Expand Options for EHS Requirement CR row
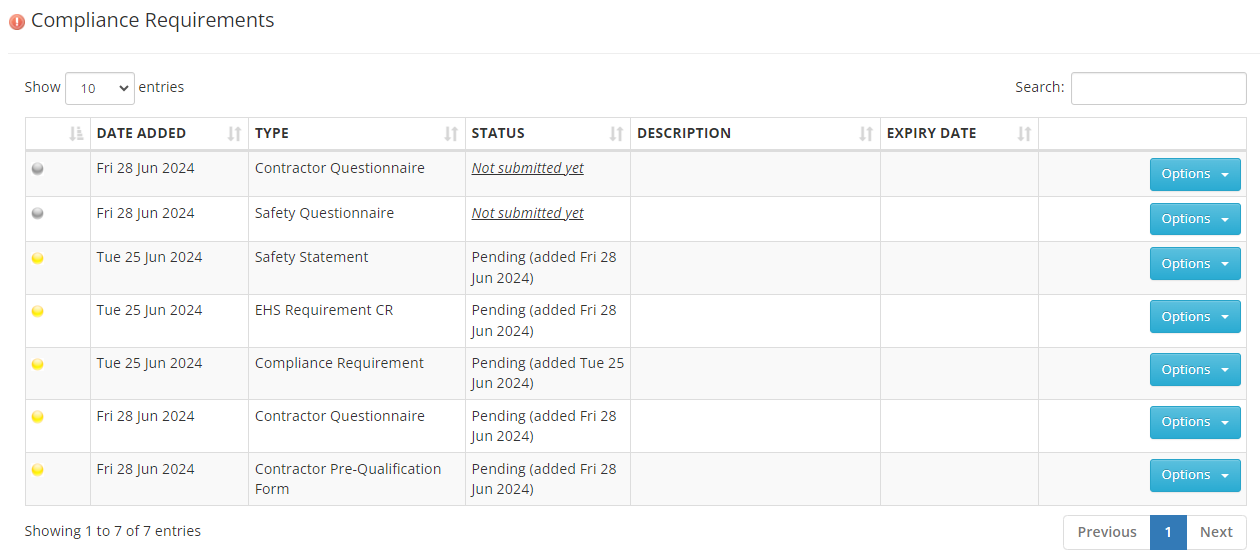Image resolution: width=1260 pixels, height=560 pixels. [1195, 317]
